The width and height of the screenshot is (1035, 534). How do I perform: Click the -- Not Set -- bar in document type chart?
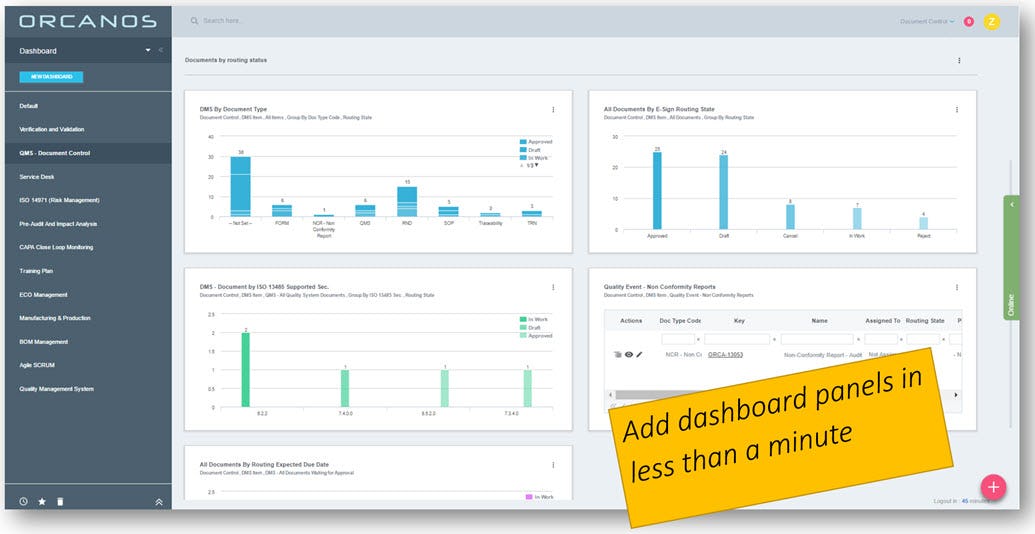pyautogui.click(x=240, y=187)
